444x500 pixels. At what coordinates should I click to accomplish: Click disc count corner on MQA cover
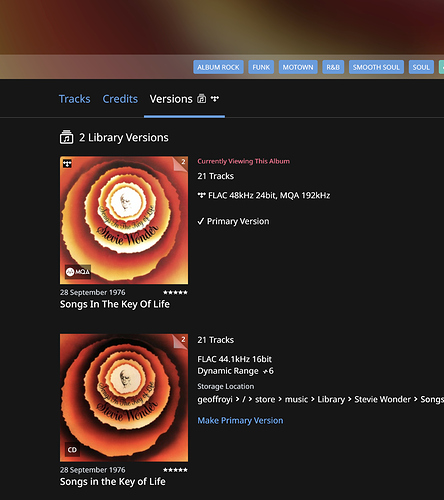(181, 163)
